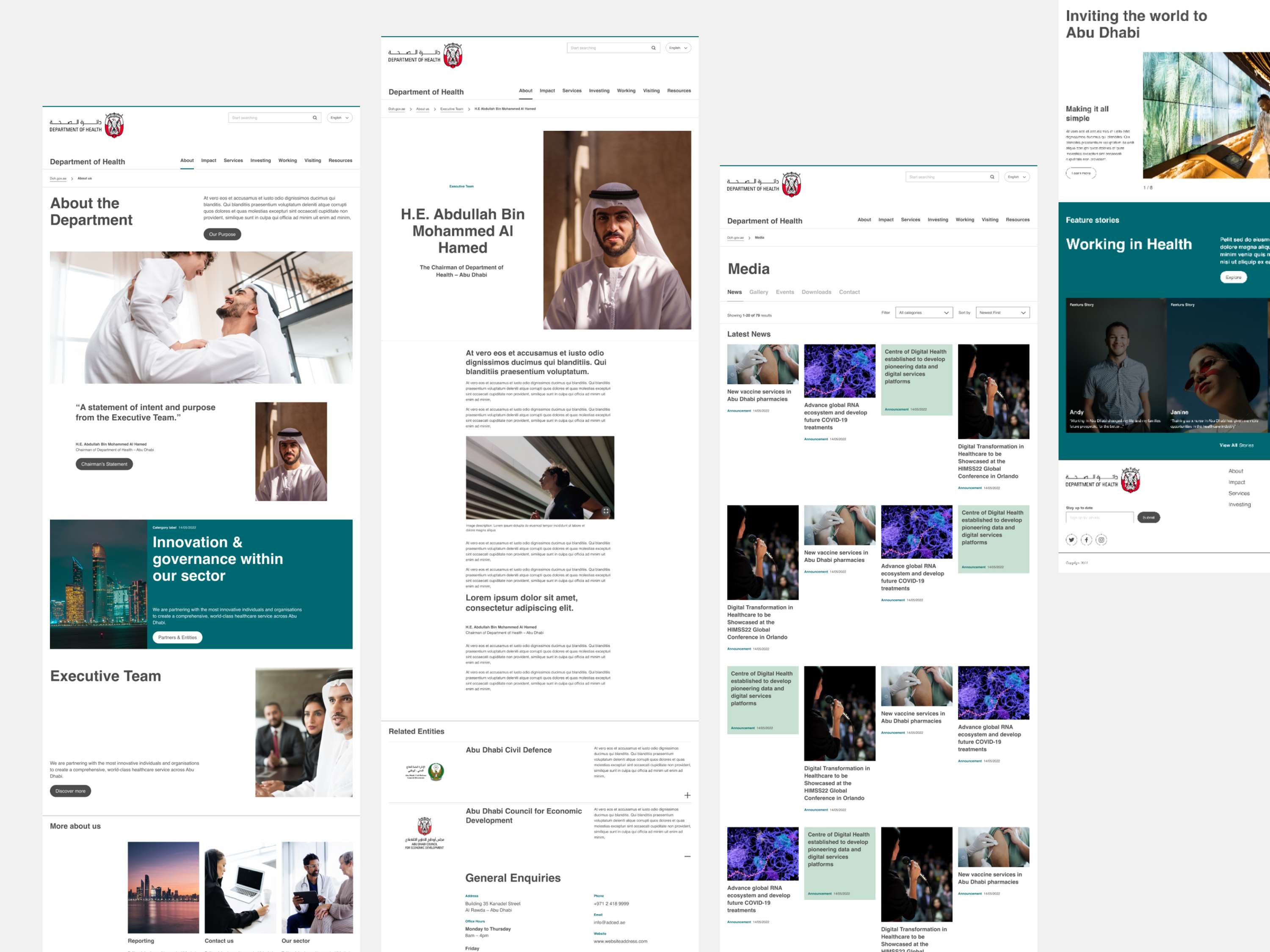
Task: Click the Start searching field on About page
Action: (274, 118)
